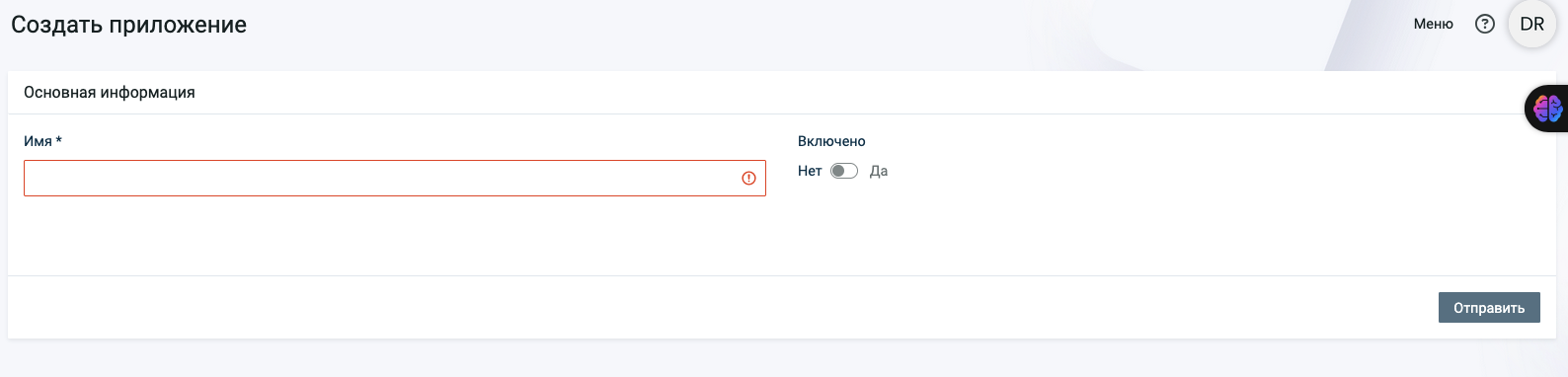Select the Да option label
The image size is (1568, 377).
click(x=879, y=171)
